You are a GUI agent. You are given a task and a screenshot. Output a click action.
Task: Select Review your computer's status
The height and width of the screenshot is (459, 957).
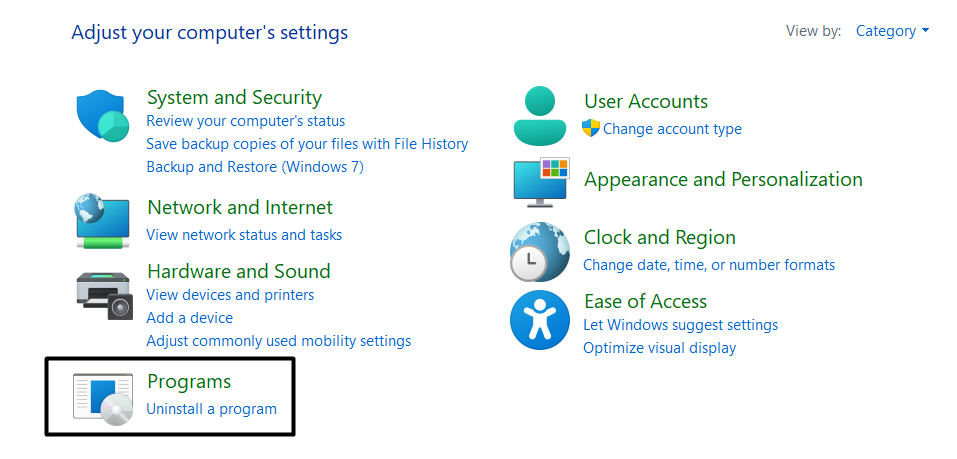(x=245, y=121)
